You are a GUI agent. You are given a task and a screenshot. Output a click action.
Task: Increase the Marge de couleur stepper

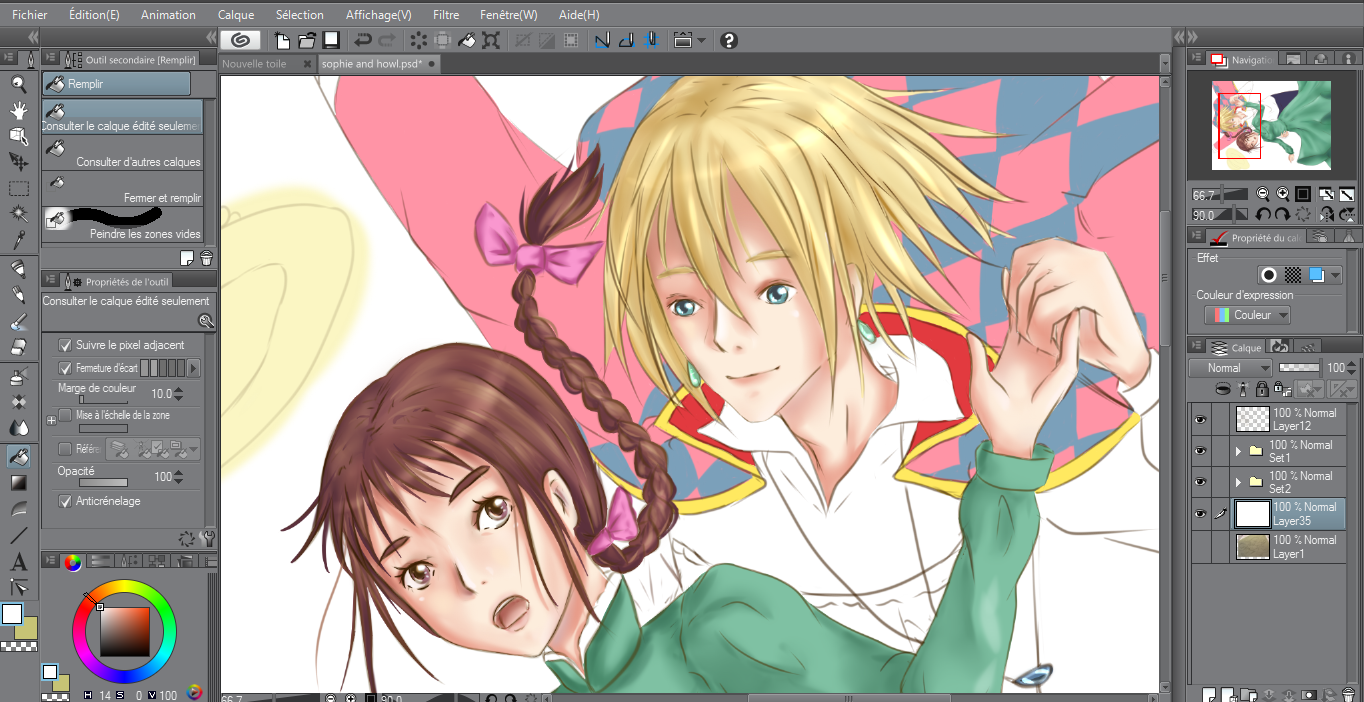coord(179,390)
